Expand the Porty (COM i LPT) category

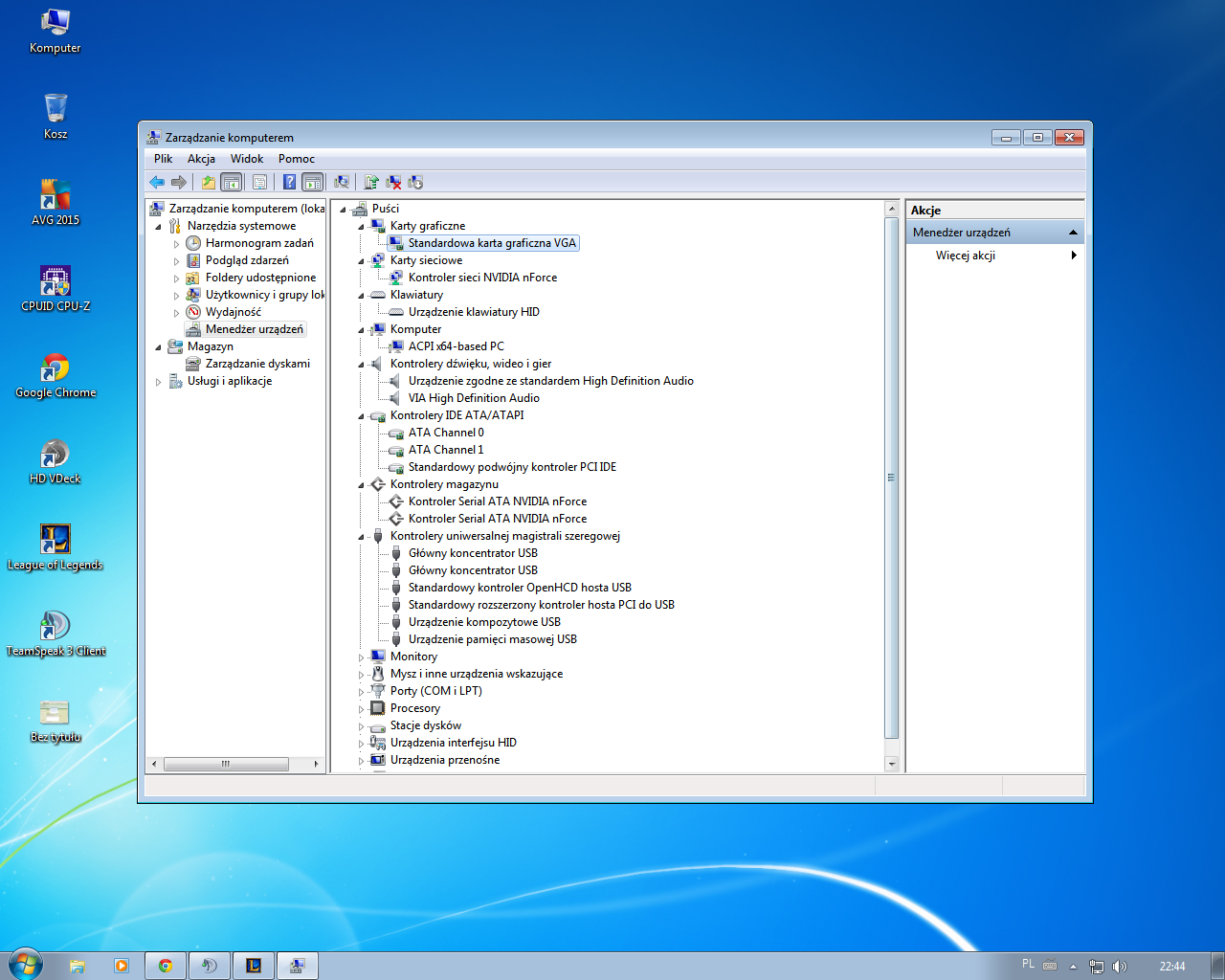[362, 692]
